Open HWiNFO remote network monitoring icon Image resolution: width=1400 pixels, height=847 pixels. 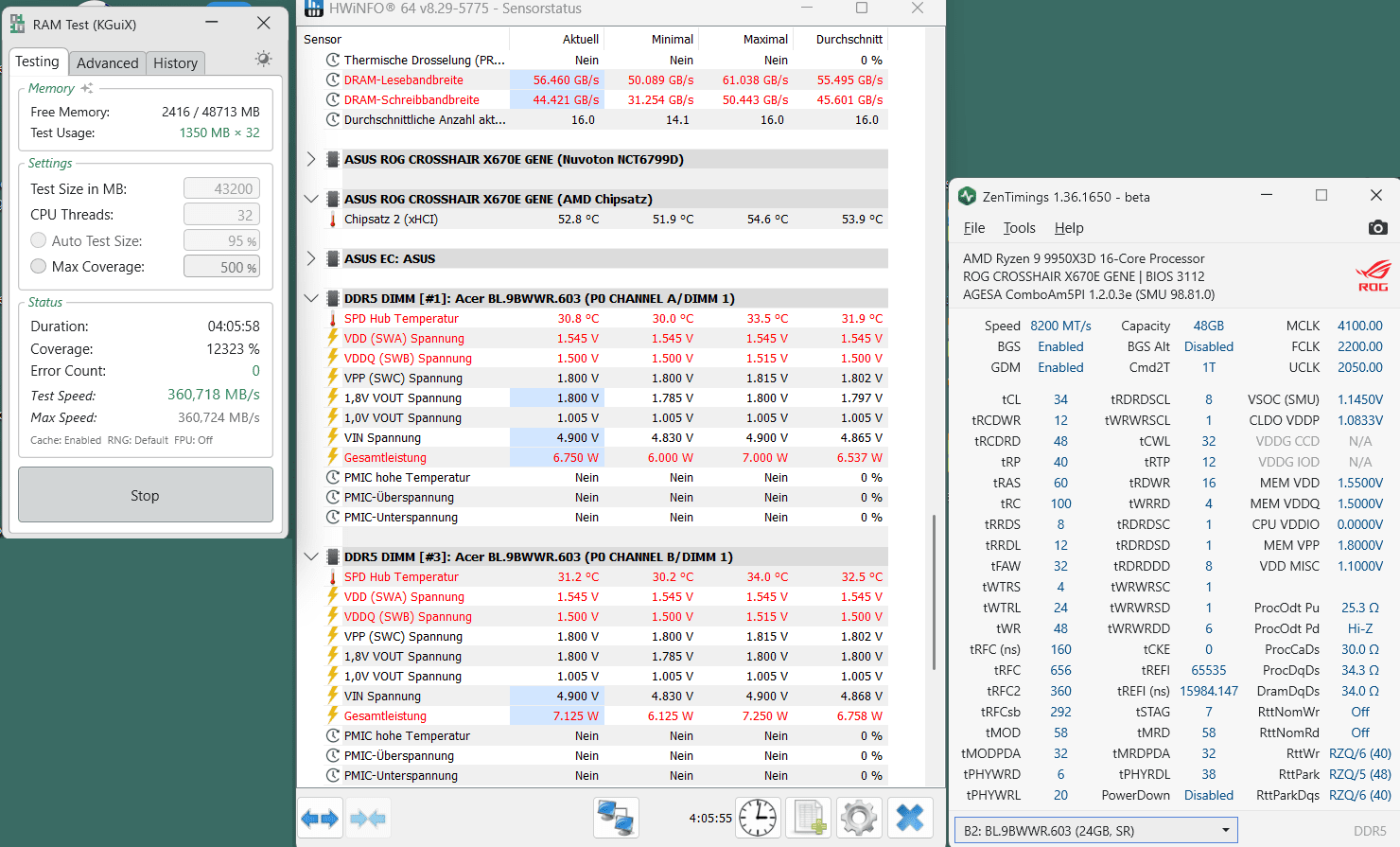tap(617, 818)
